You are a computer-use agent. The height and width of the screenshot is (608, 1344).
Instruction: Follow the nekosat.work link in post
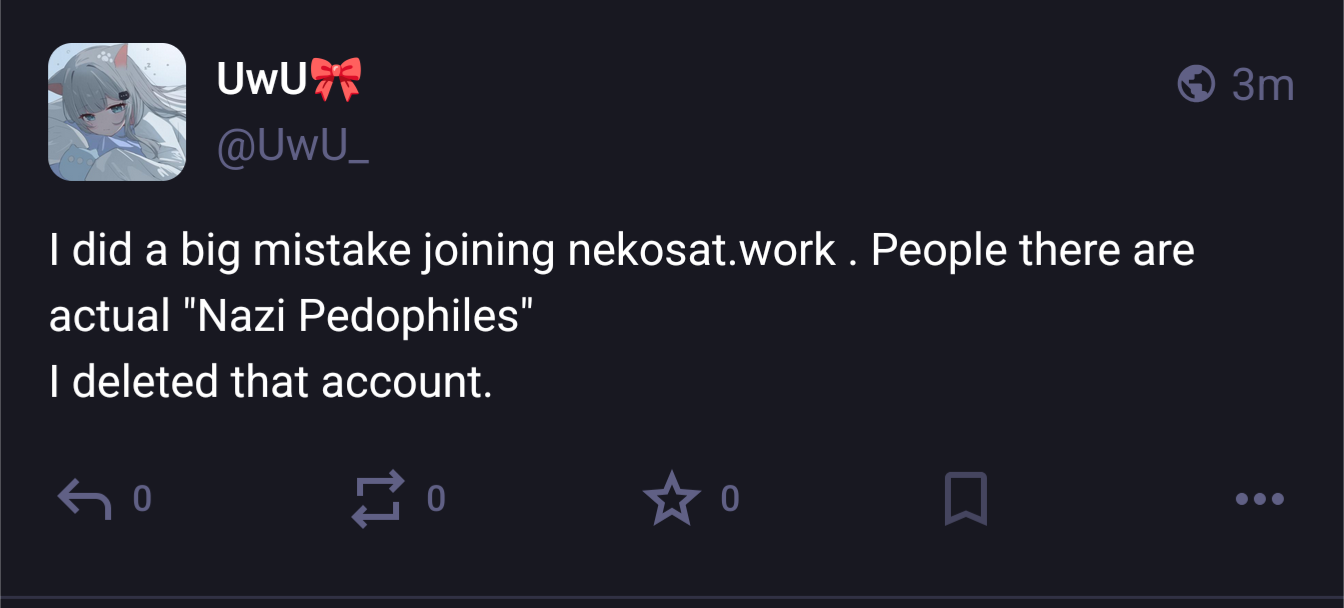[x=701, y=250]
